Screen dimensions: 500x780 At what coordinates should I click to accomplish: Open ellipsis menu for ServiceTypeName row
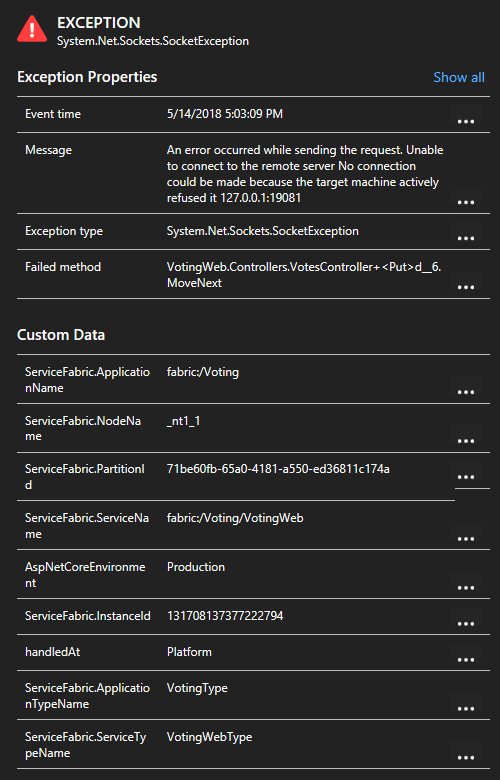pos(466,758)
